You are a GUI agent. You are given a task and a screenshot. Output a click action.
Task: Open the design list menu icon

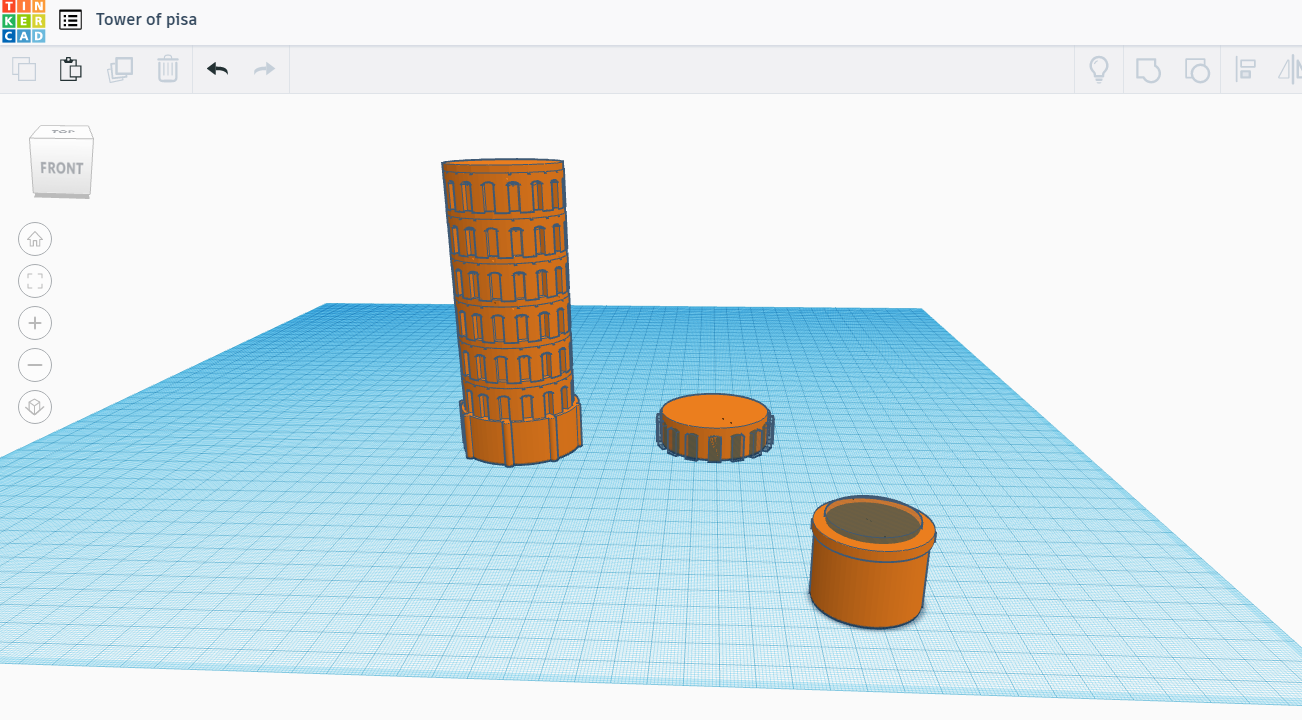[70, 20]
